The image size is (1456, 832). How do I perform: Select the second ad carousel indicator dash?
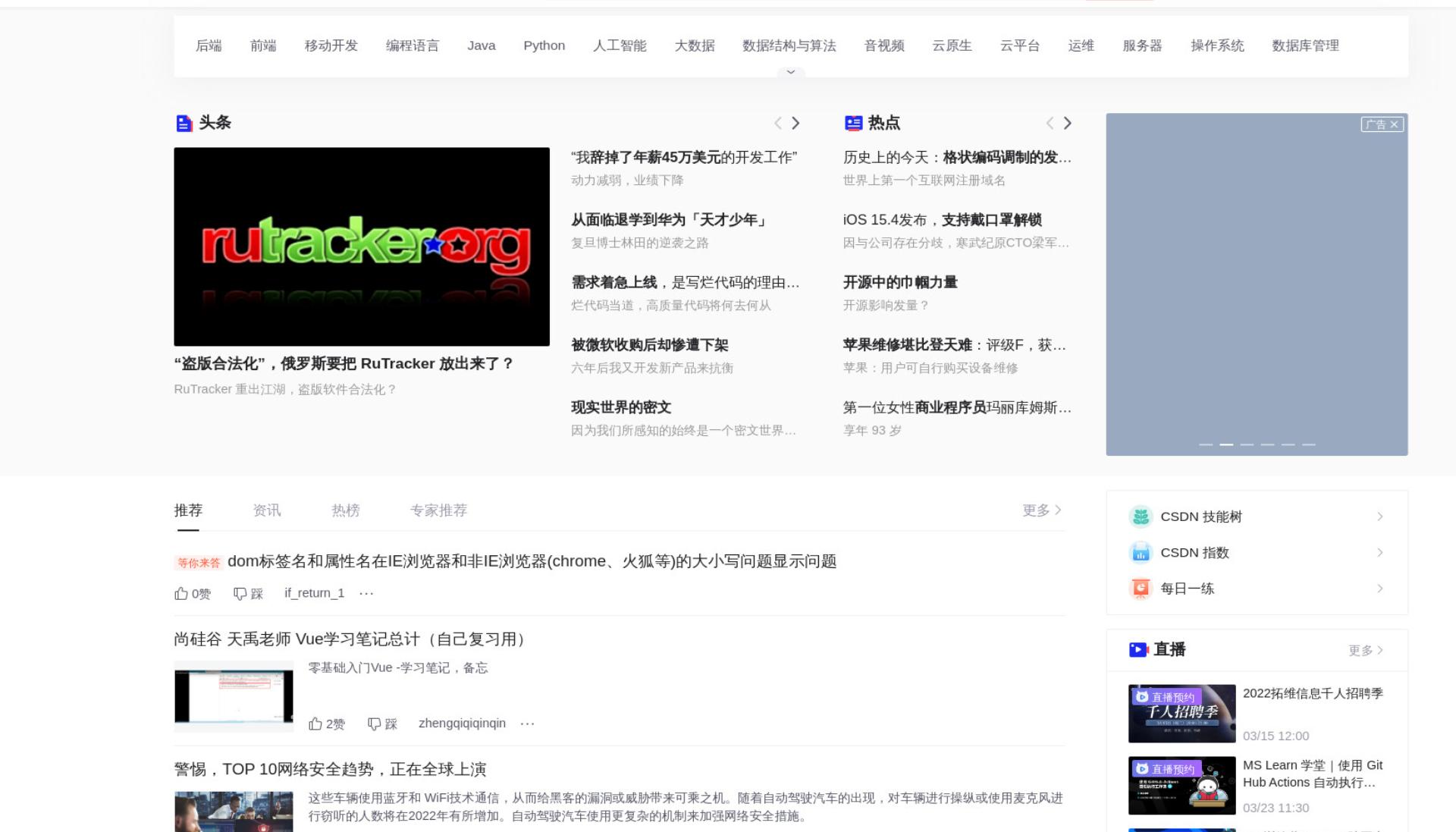(x=1226, y=444)
